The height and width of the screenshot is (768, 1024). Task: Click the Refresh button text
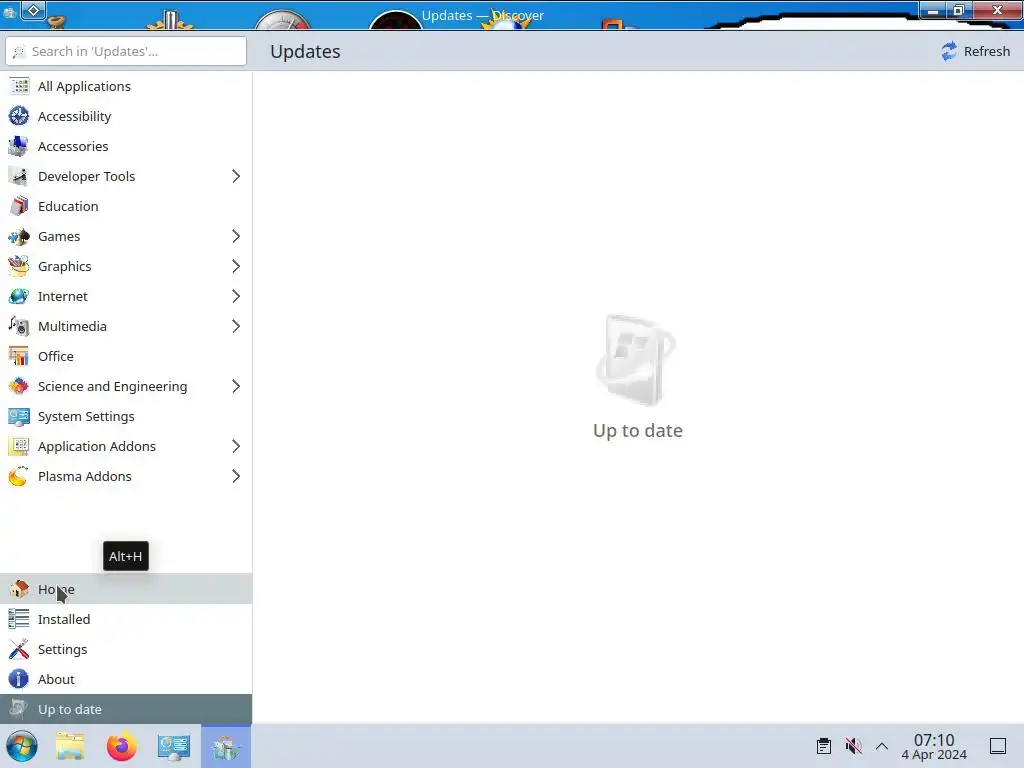click(987, 51)
